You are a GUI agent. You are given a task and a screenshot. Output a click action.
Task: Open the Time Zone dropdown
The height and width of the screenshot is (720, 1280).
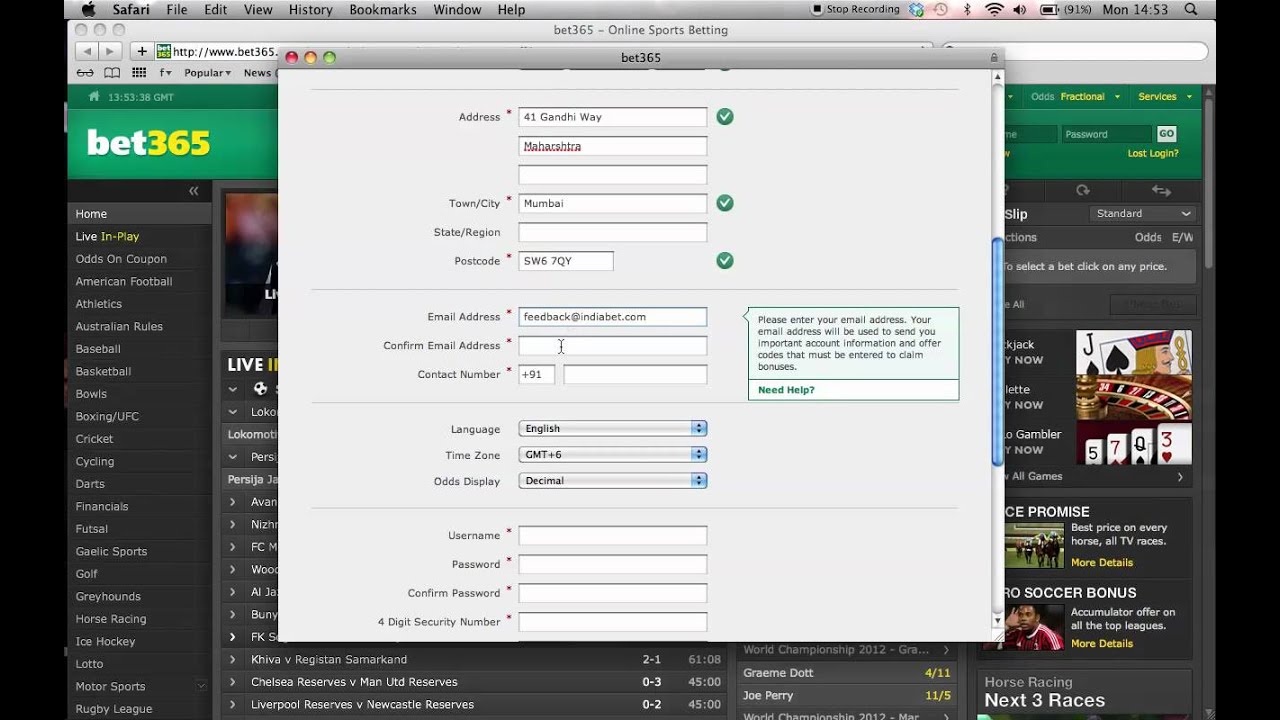point(612,454)
